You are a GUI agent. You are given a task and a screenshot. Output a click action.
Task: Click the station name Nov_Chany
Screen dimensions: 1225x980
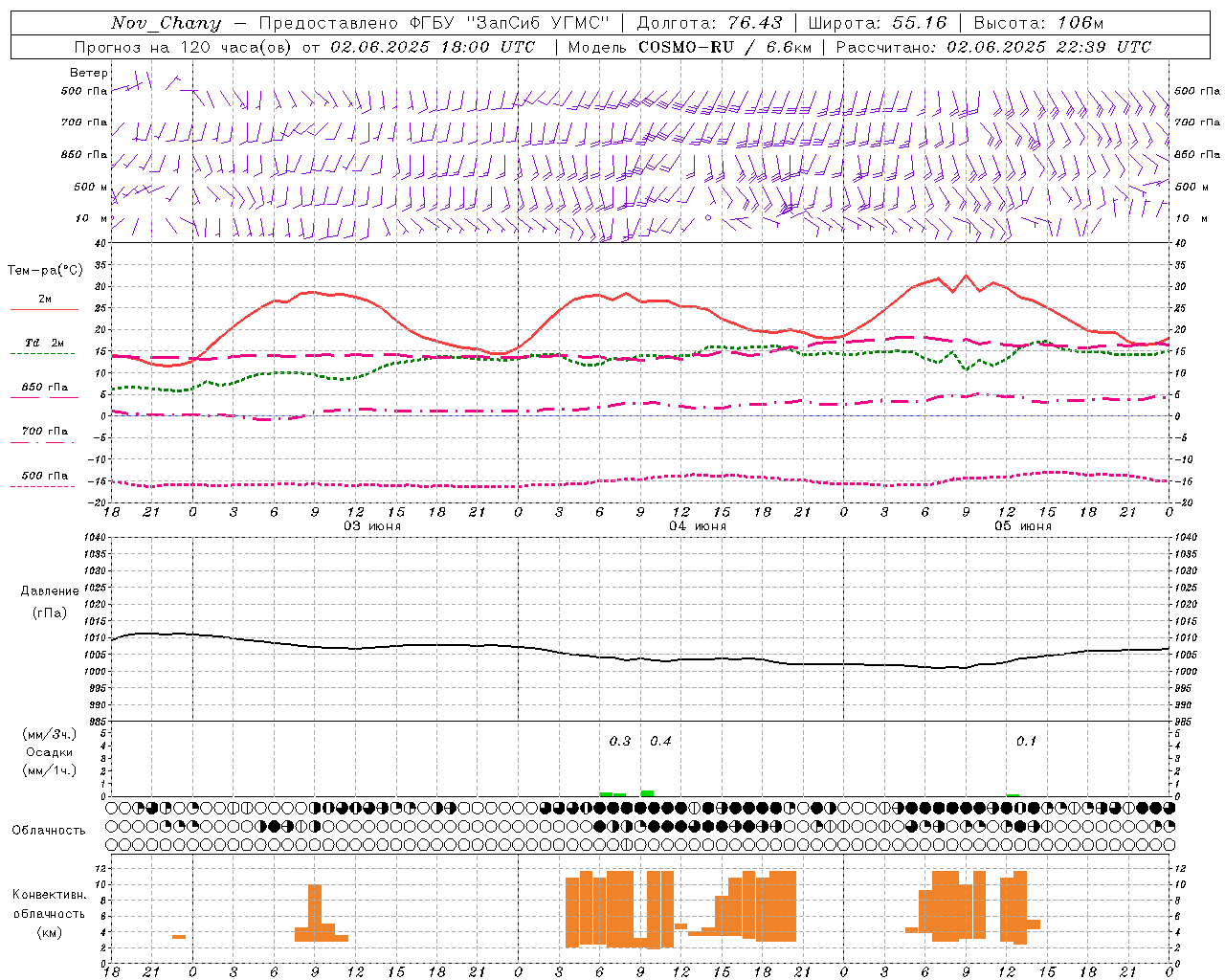[x=166, y=23]
